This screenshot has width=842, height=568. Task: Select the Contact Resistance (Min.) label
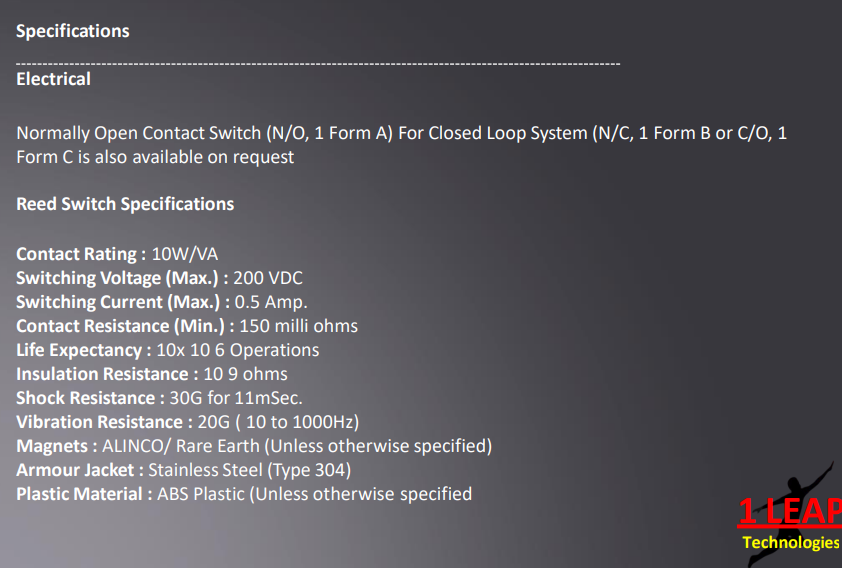(x=121, y=326)
